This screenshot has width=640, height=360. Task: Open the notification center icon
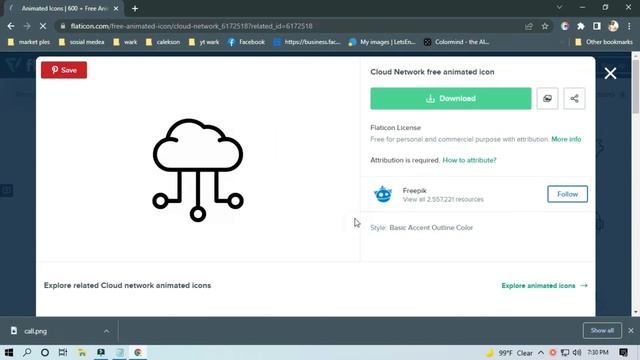tap(624, 353)
